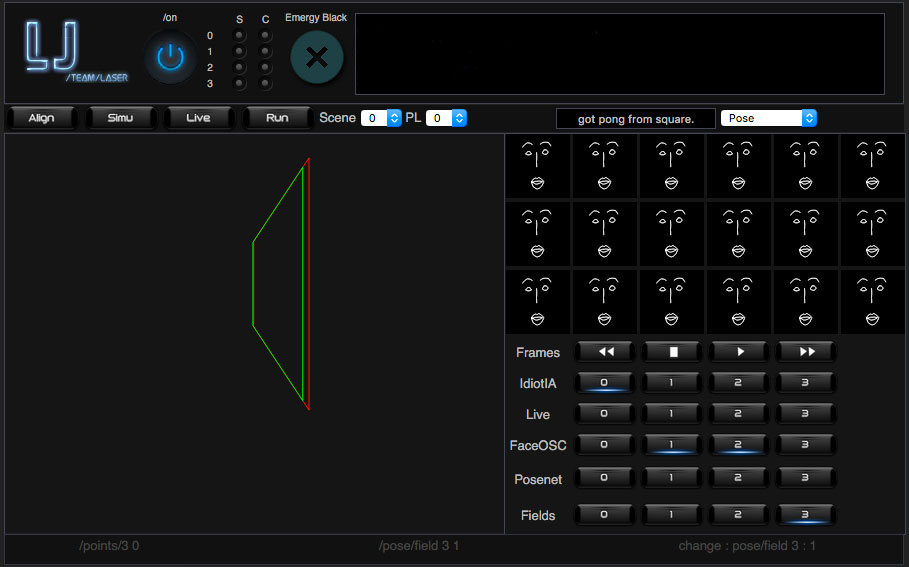Toggle S indicator for laser 0
Image resolution: width=909 pixels, height=567 pixels.
239,35
